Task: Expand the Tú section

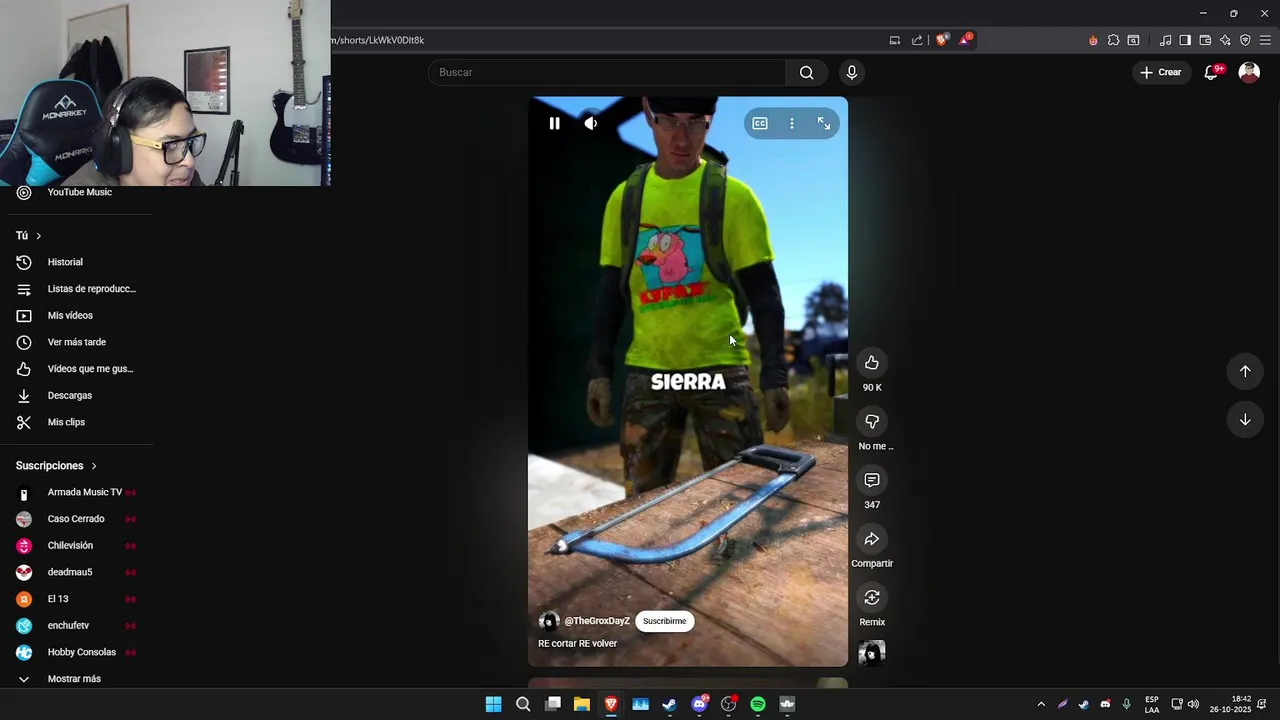Action: 28,236
